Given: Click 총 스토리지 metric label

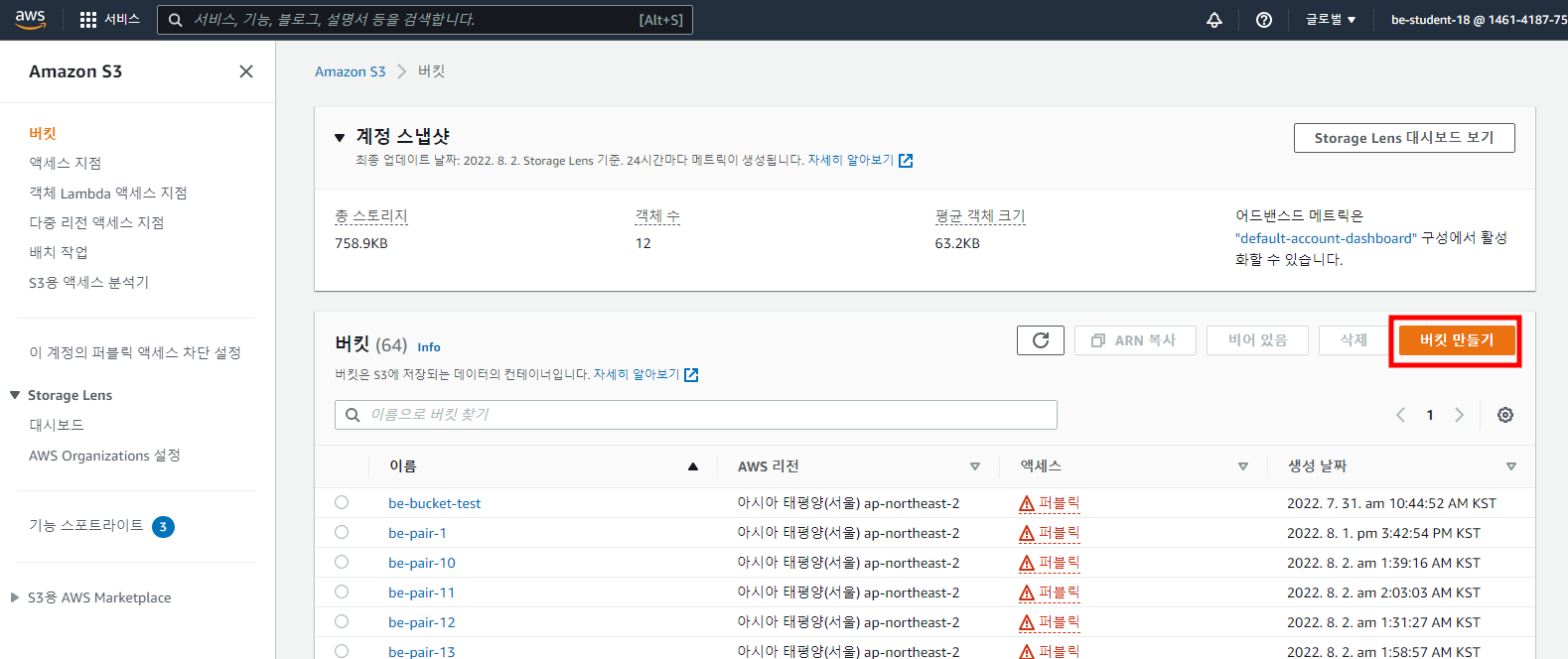Looking at the screenshot, I should tap(371, 216).
